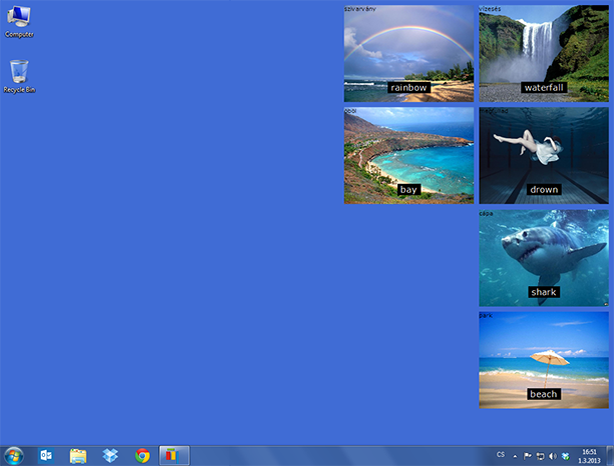Open the clock showing 16:51
The height and width of the screenshot is (466, 614).
pyautogui.click(x=589, y=456)
